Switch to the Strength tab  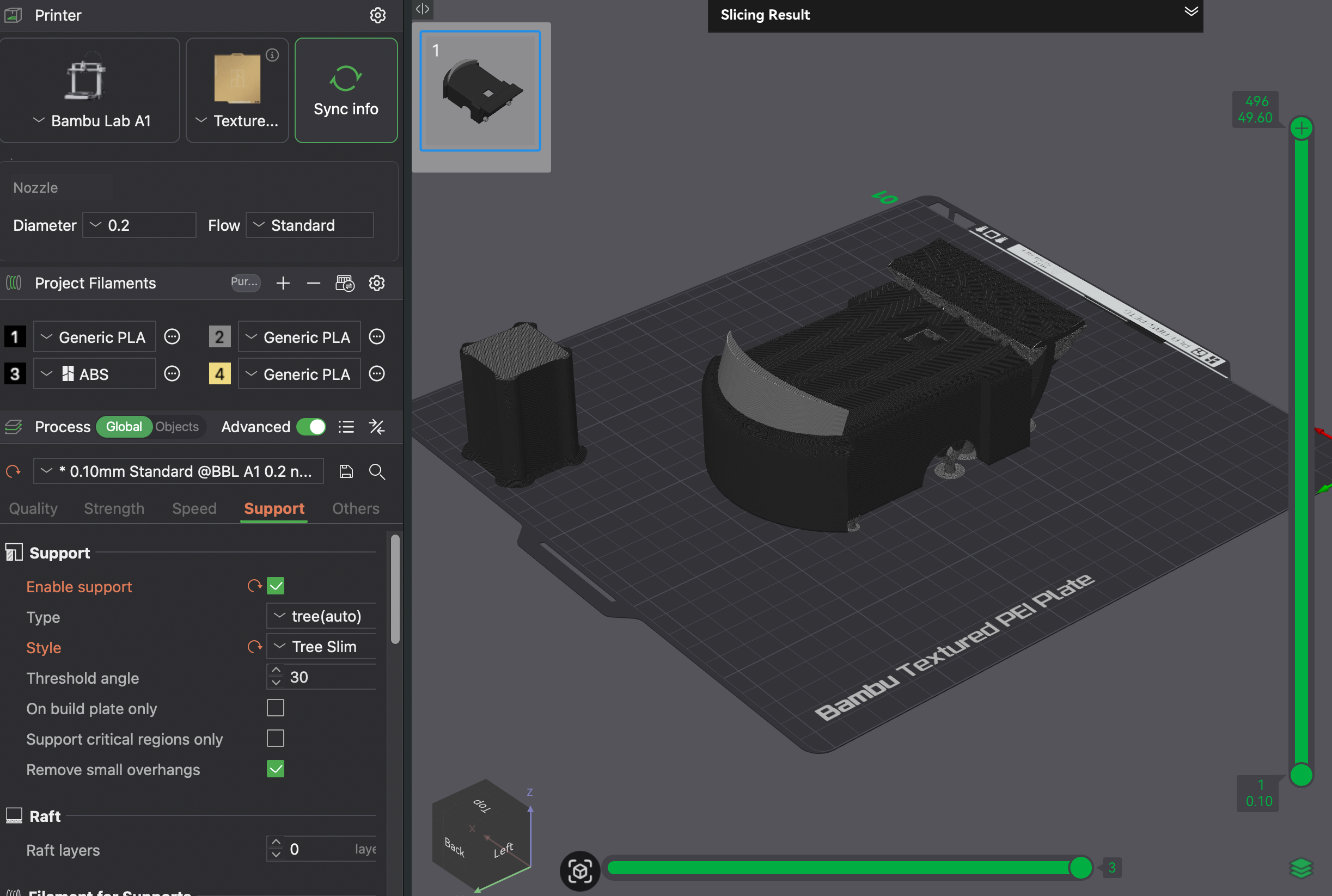tap(114, 508)
